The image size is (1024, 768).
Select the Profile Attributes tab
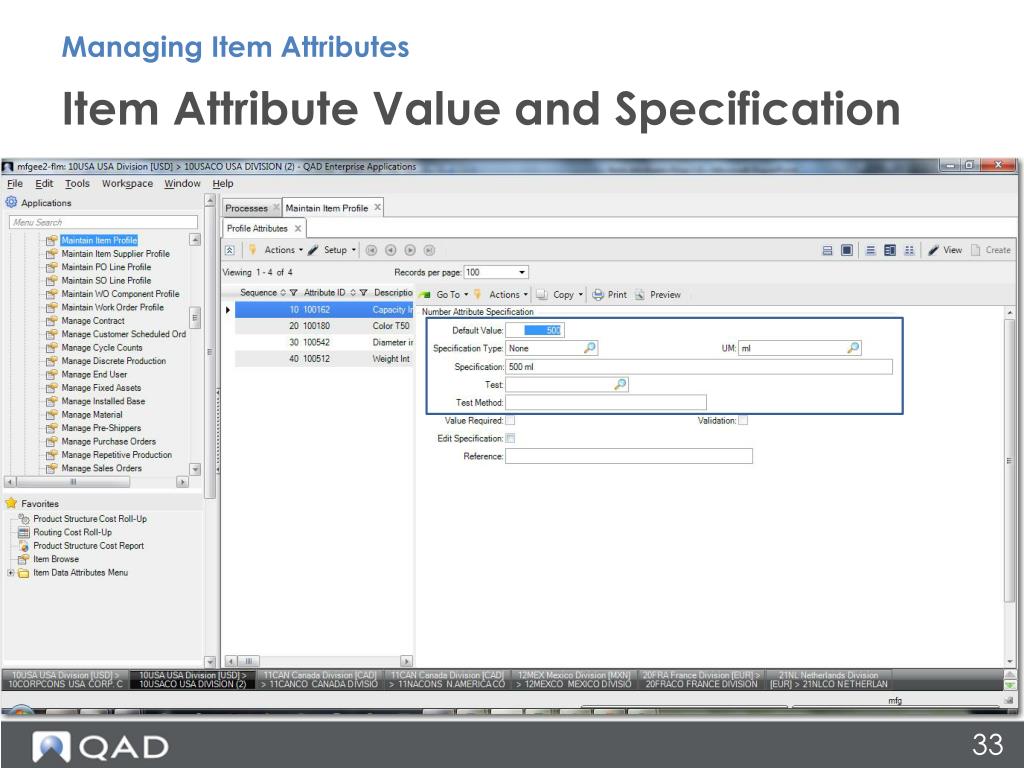coord(257,229)
